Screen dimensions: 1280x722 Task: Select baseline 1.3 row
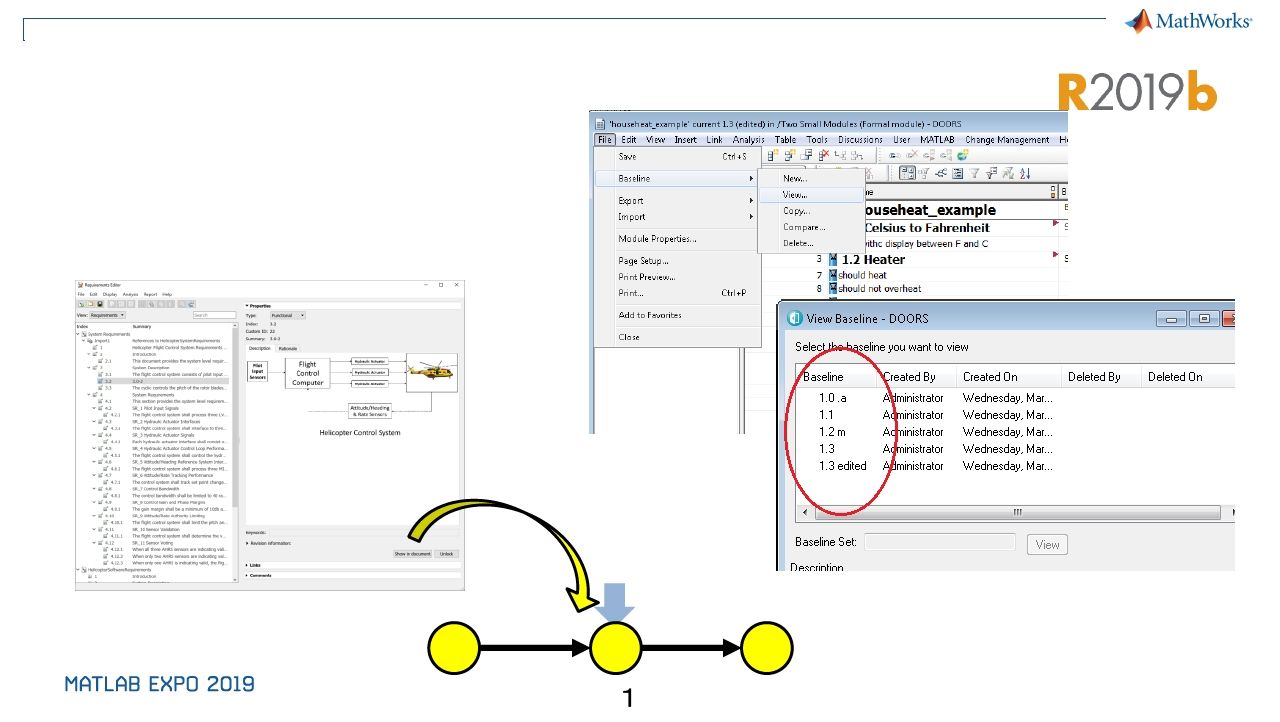tap(1015, 449)
